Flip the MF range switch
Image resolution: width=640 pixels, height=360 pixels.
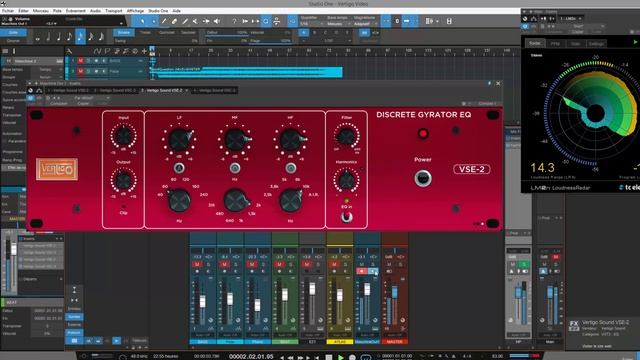click(x=235, y=168)
